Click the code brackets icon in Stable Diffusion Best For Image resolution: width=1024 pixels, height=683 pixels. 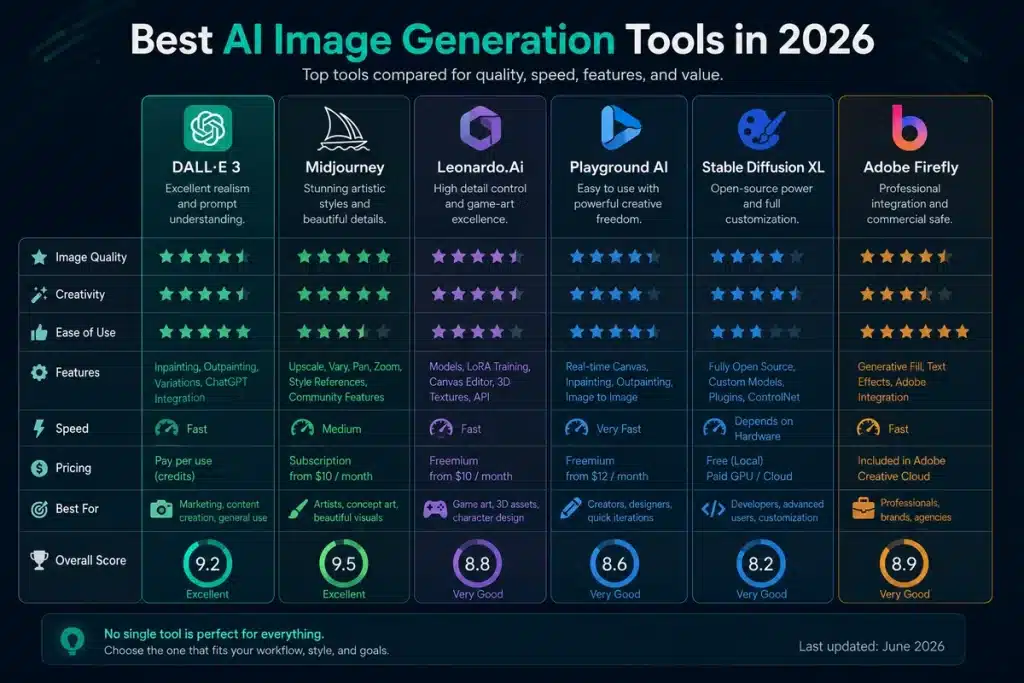tap(713, 509)
